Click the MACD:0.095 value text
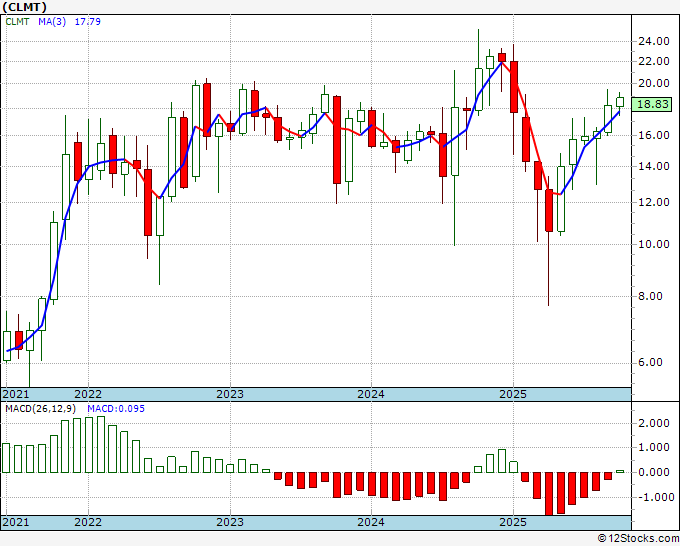The width and height of the screenshot is (680, 546). click(116, 409)
